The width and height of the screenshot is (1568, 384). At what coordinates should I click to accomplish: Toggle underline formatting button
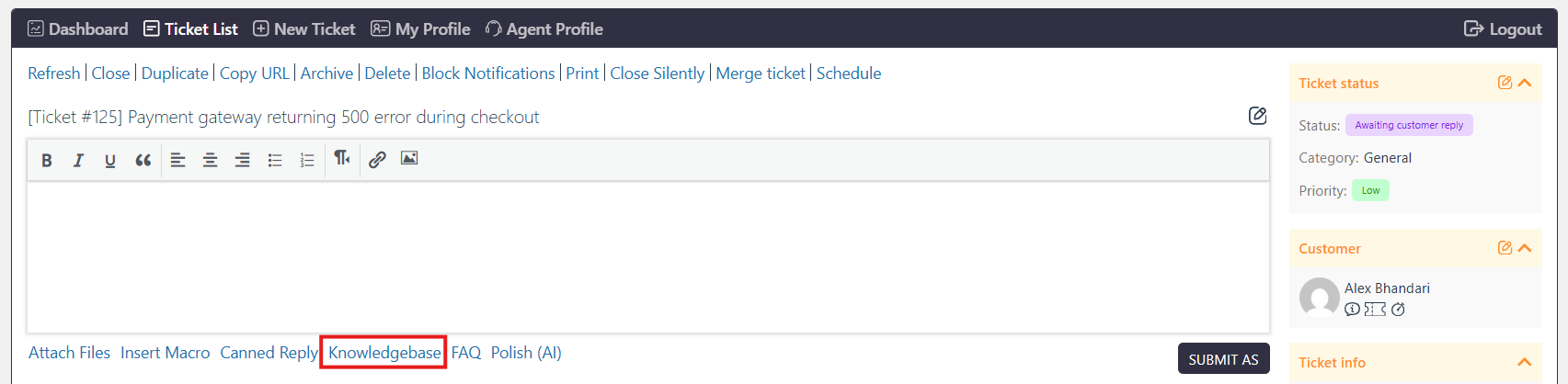pos(110,160)
